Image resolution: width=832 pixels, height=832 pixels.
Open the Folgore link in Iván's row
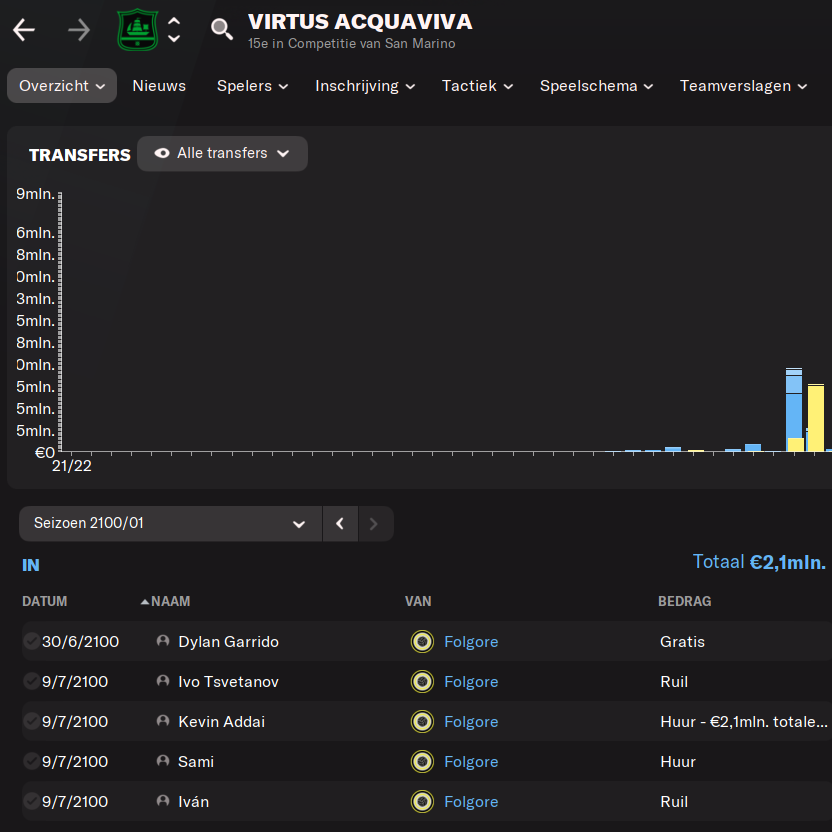click(x=471, y=801)
